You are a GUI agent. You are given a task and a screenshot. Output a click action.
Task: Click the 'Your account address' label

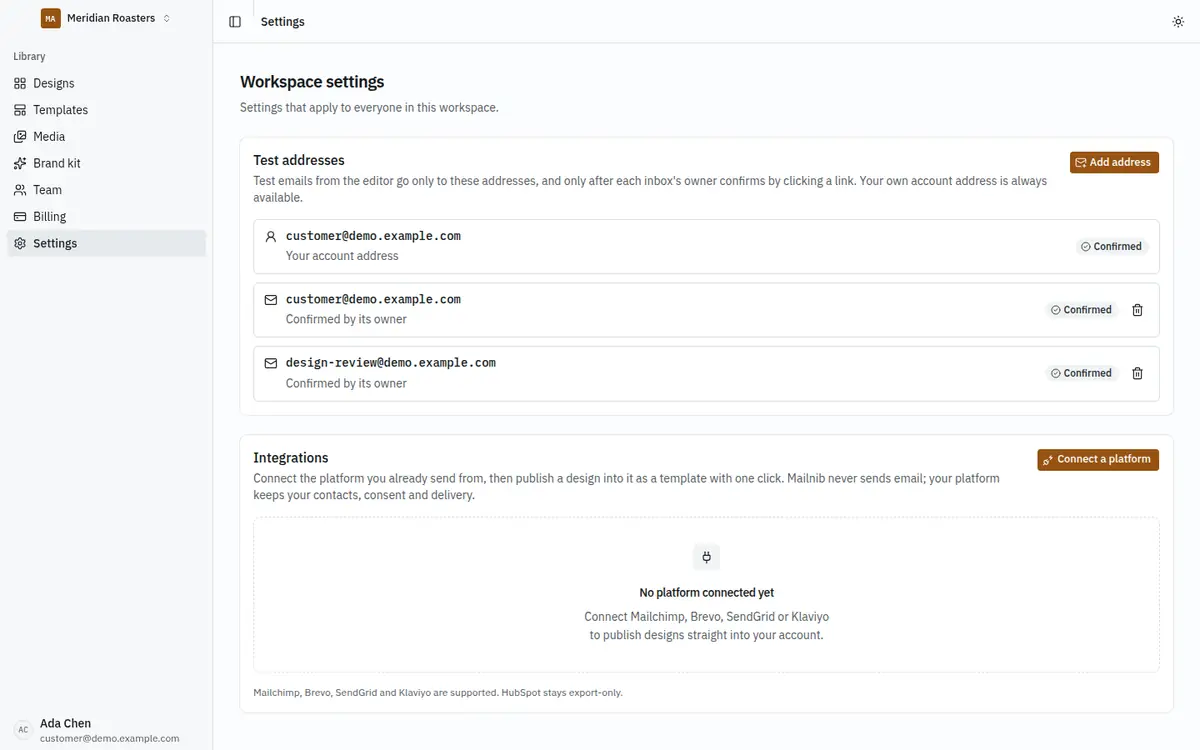pyautogui.click(x=342, y=256)
